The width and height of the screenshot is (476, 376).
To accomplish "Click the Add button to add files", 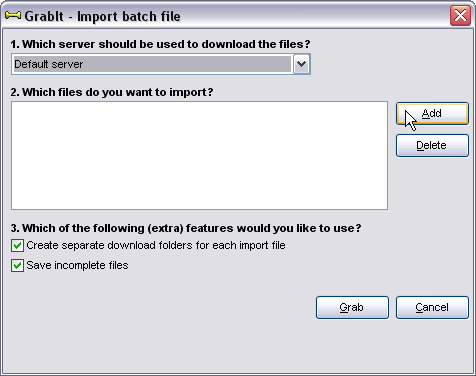I will [432, 114].
